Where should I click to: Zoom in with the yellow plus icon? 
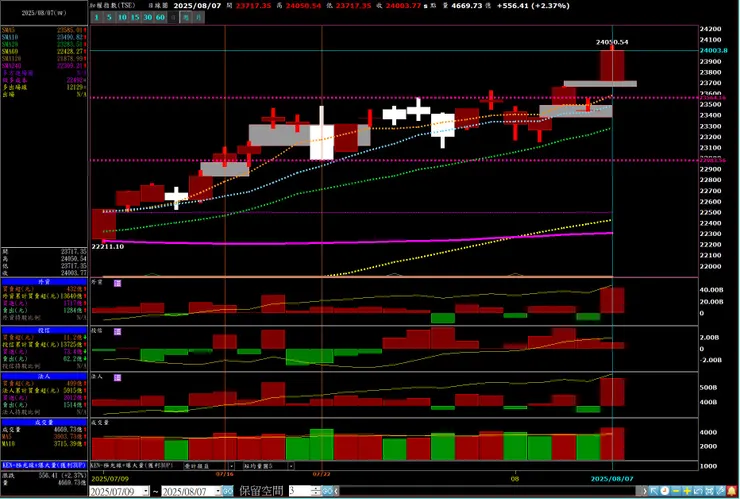687,491
